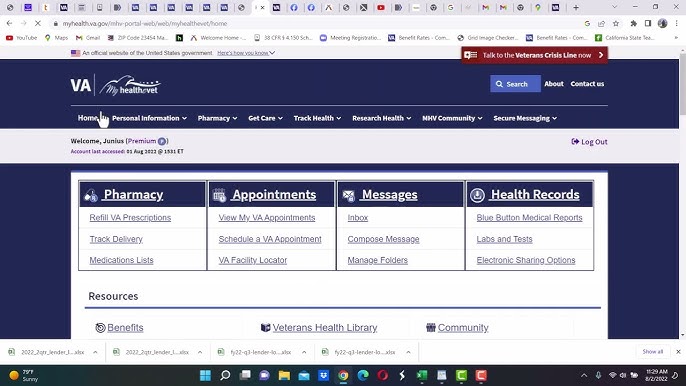Expand "Here's how you know" disclosure
Screen dimensions: 686x386
(x=246, y=53)
